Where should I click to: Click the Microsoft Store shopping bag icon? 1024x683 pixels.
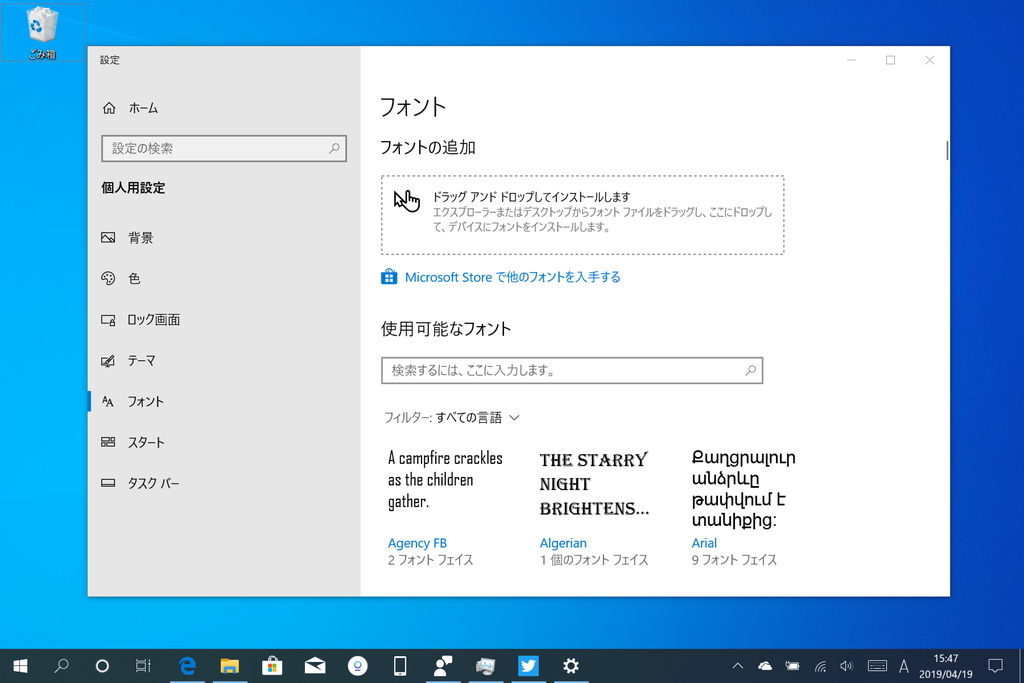click(x=389, y=276)
